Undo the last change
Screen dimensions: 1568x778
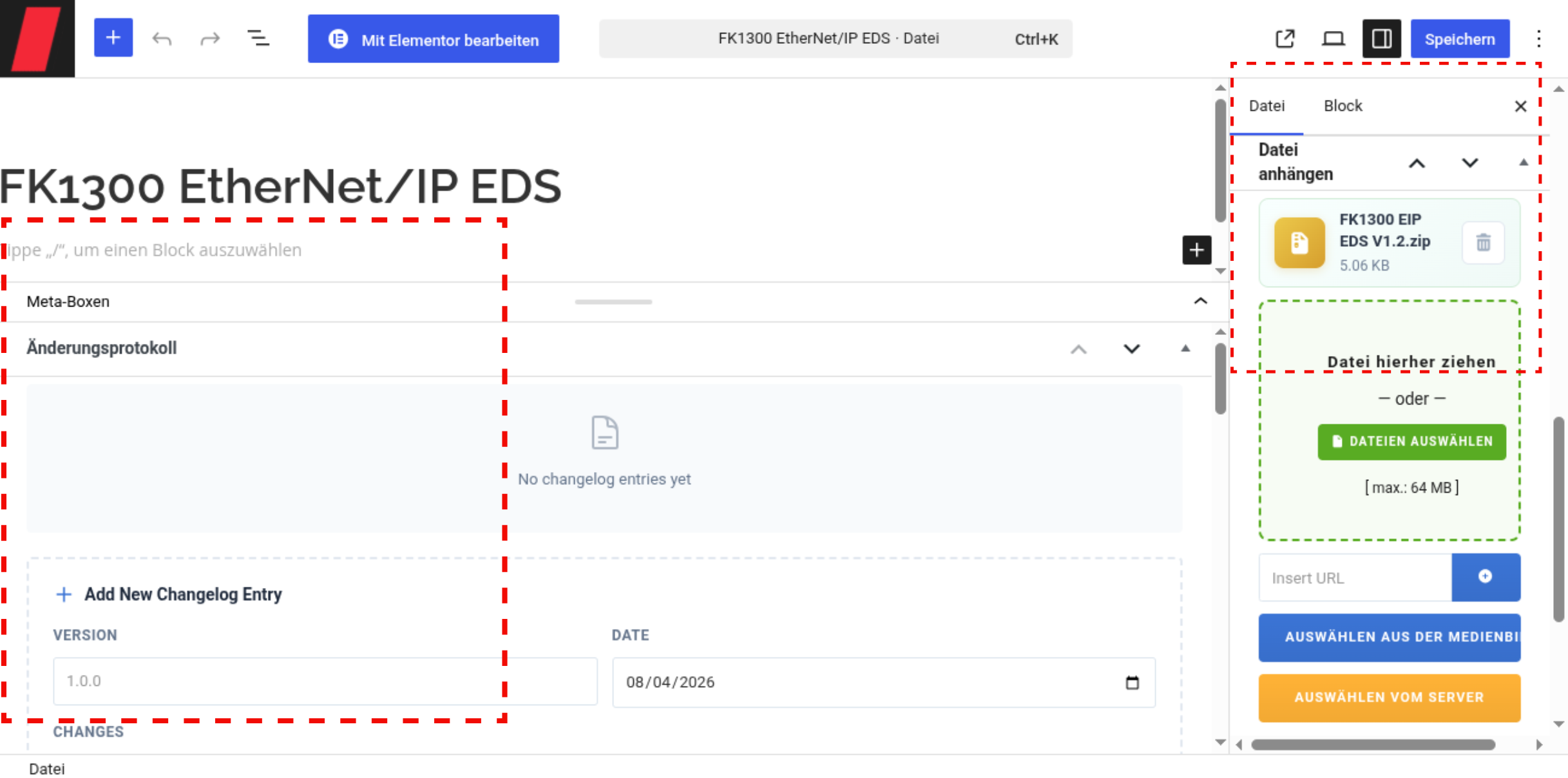pyautogui.click(x=162, y=39)
